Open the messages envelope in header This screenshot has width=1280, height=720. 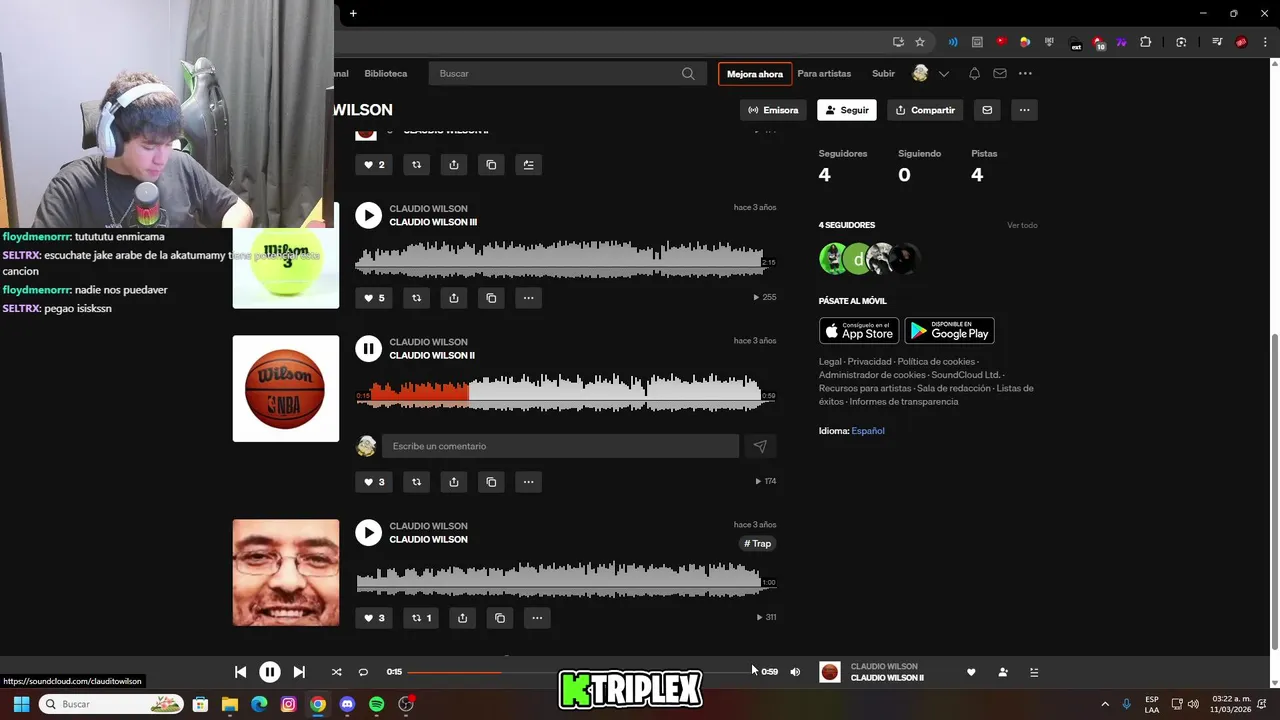click(1000, 74)
